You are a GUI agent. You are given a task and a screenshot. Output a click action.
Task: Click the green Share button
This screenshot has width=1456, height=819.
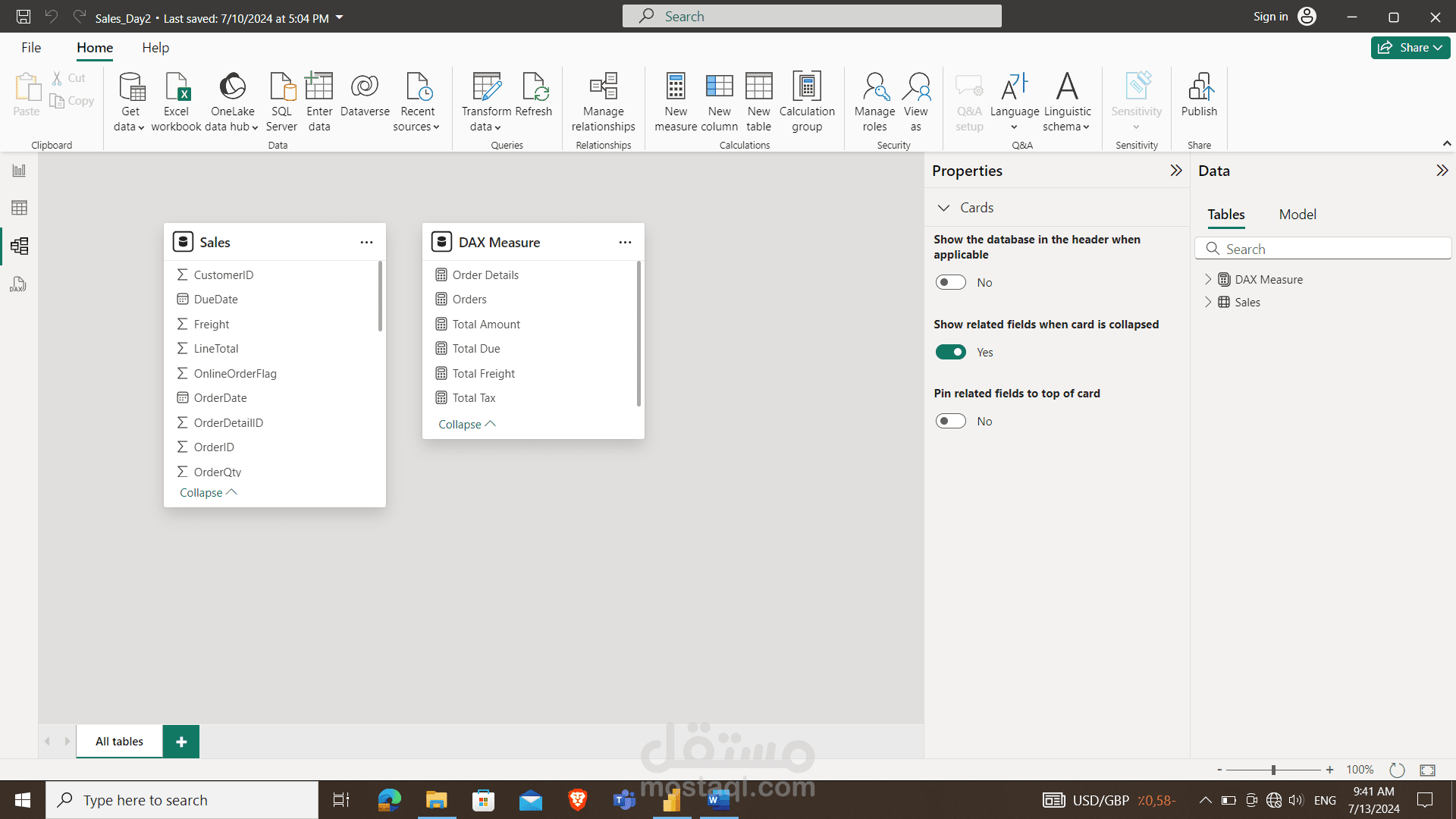click(1410, 48)
